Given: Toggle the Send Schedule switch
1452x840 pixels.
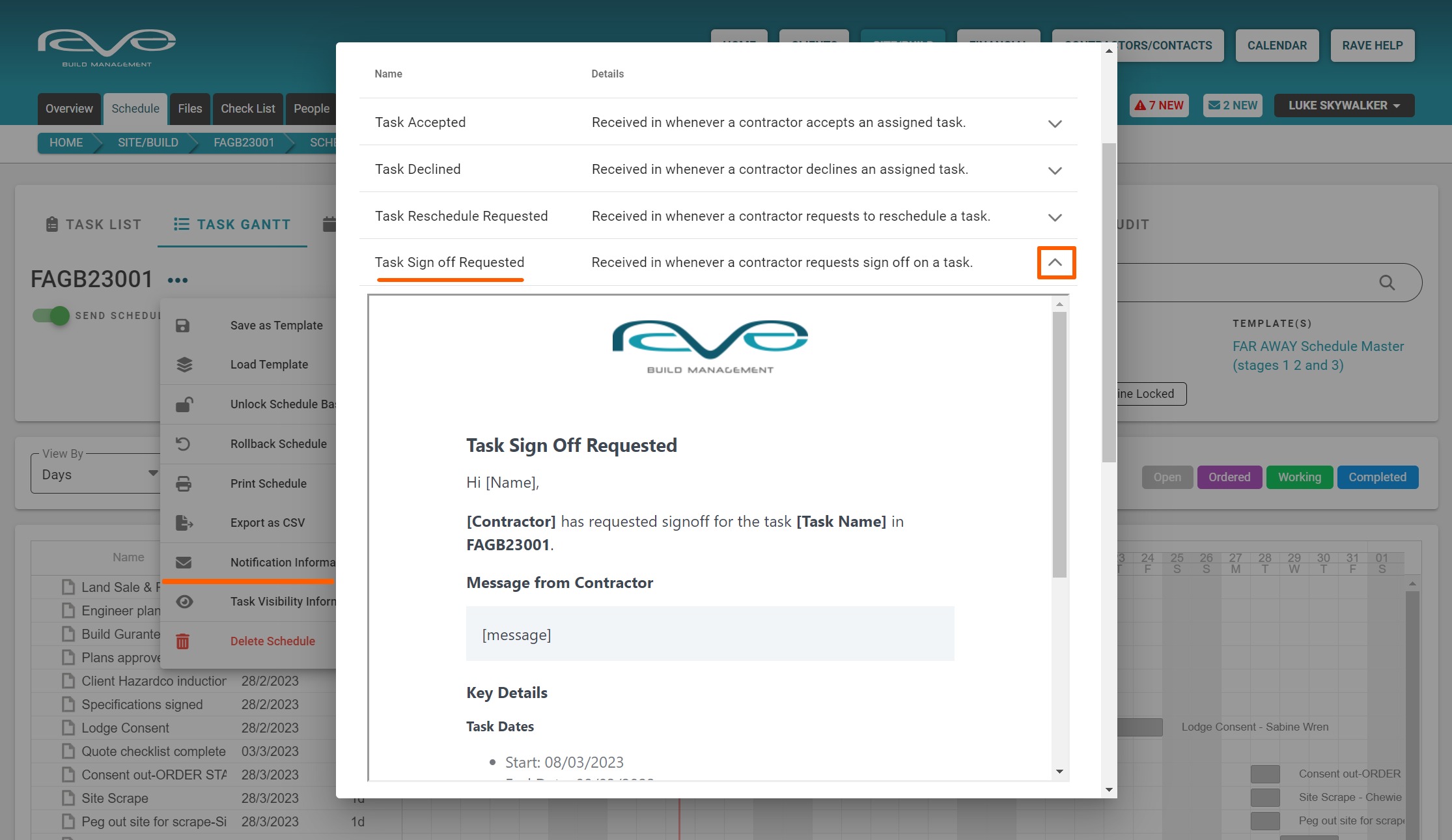Looking at the screenshot, I should point(51,316).
